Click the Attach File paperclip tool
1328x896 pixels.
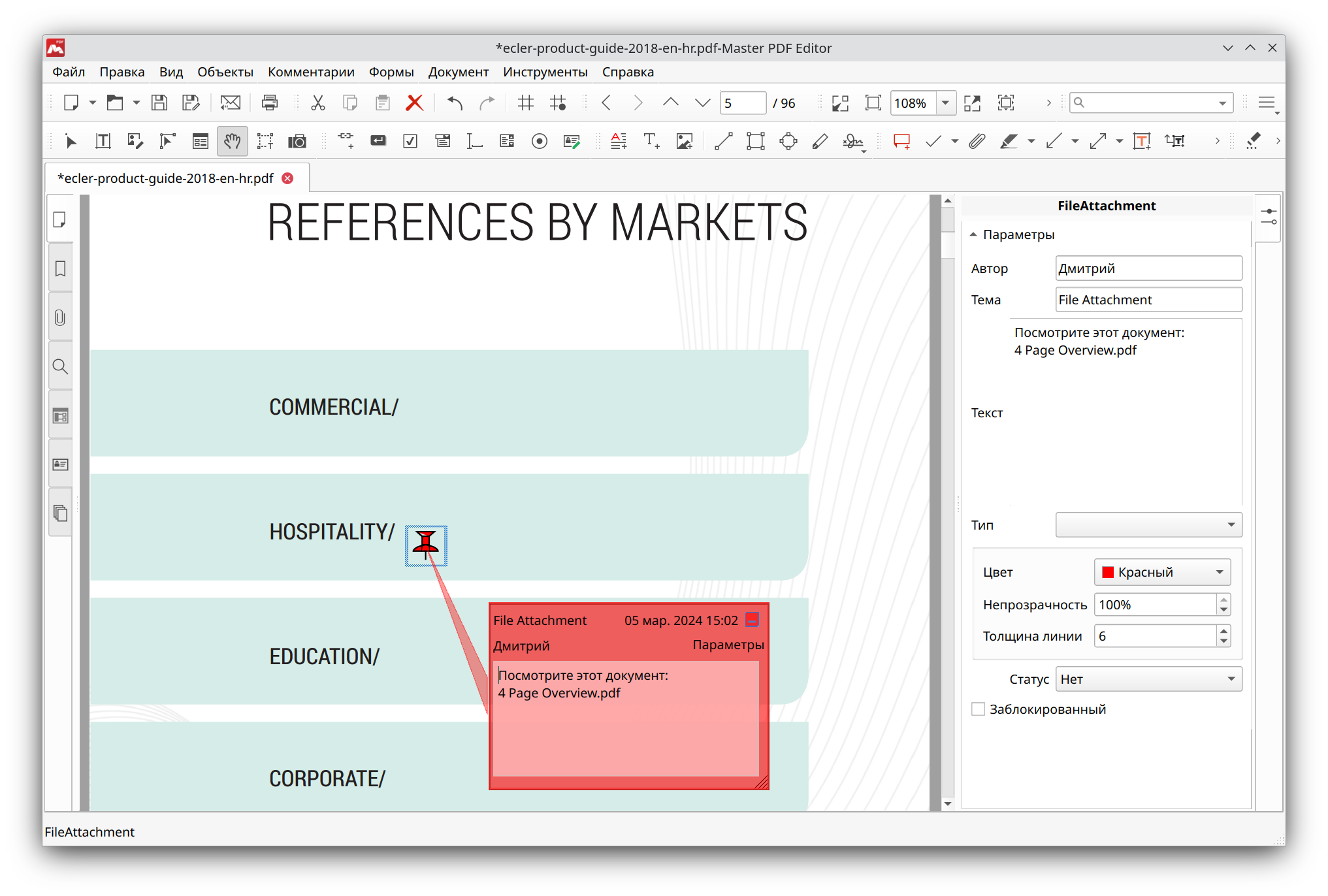tap(977, 141)
